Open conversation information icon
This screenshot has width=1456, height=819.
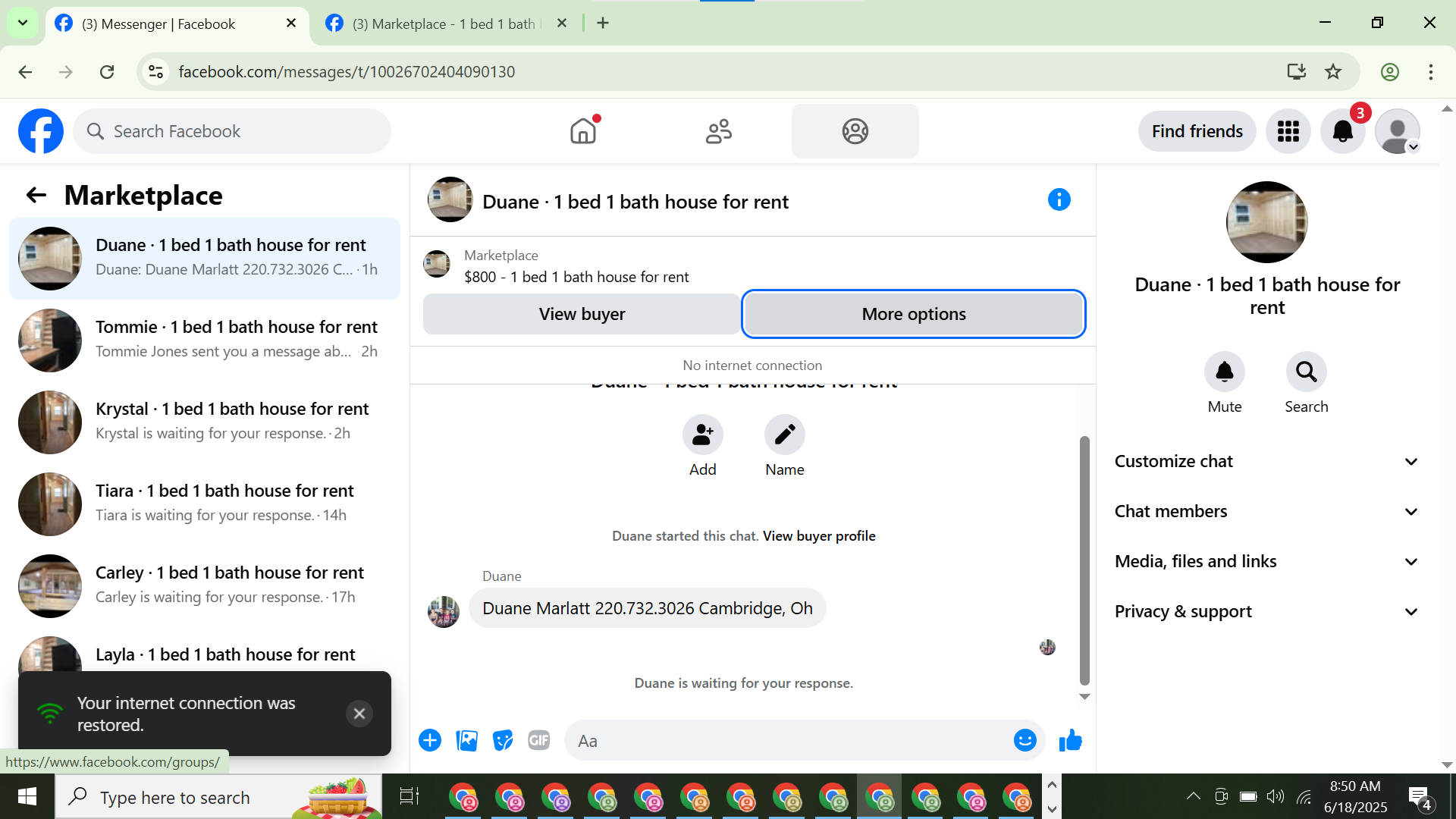tap(1059, 199)
